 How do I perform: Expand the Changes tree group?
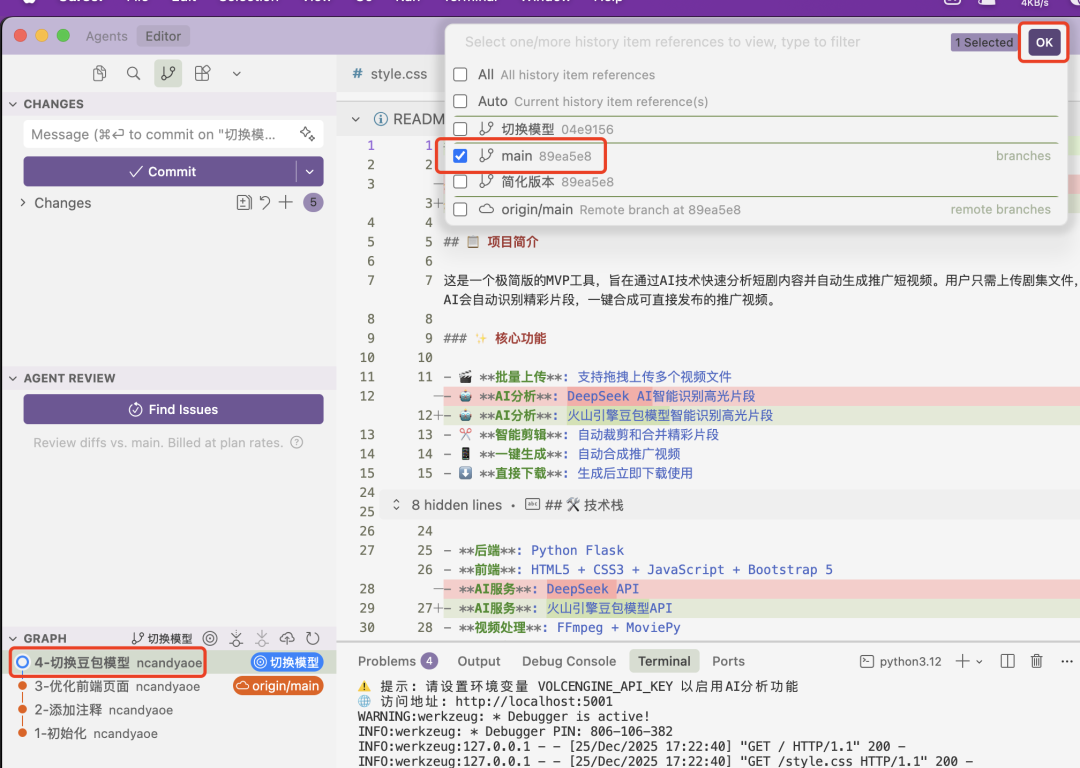click(23, 203)
